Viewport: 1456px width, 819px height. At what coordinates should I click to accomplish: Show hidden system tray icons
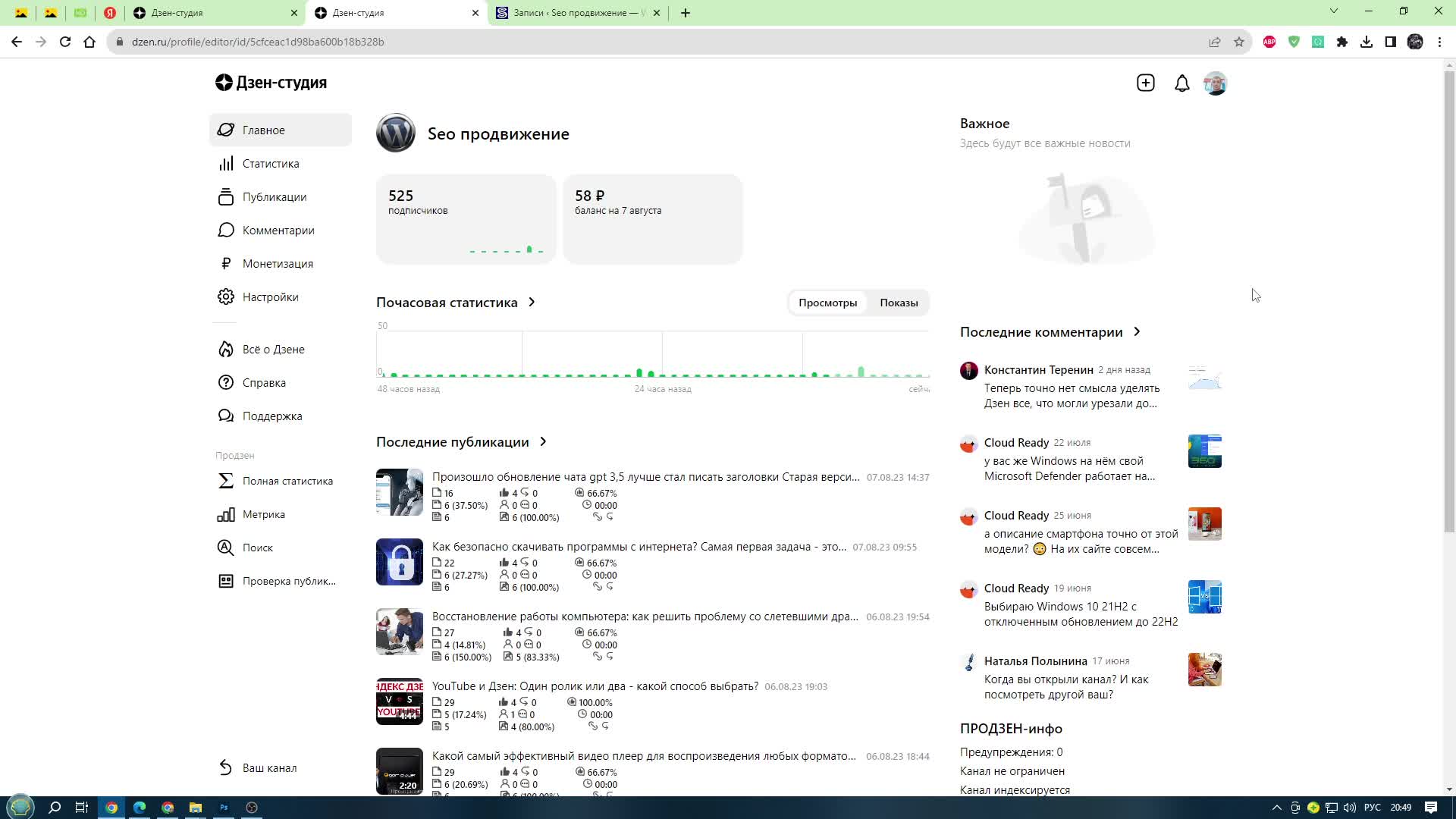coord(1277,808)
